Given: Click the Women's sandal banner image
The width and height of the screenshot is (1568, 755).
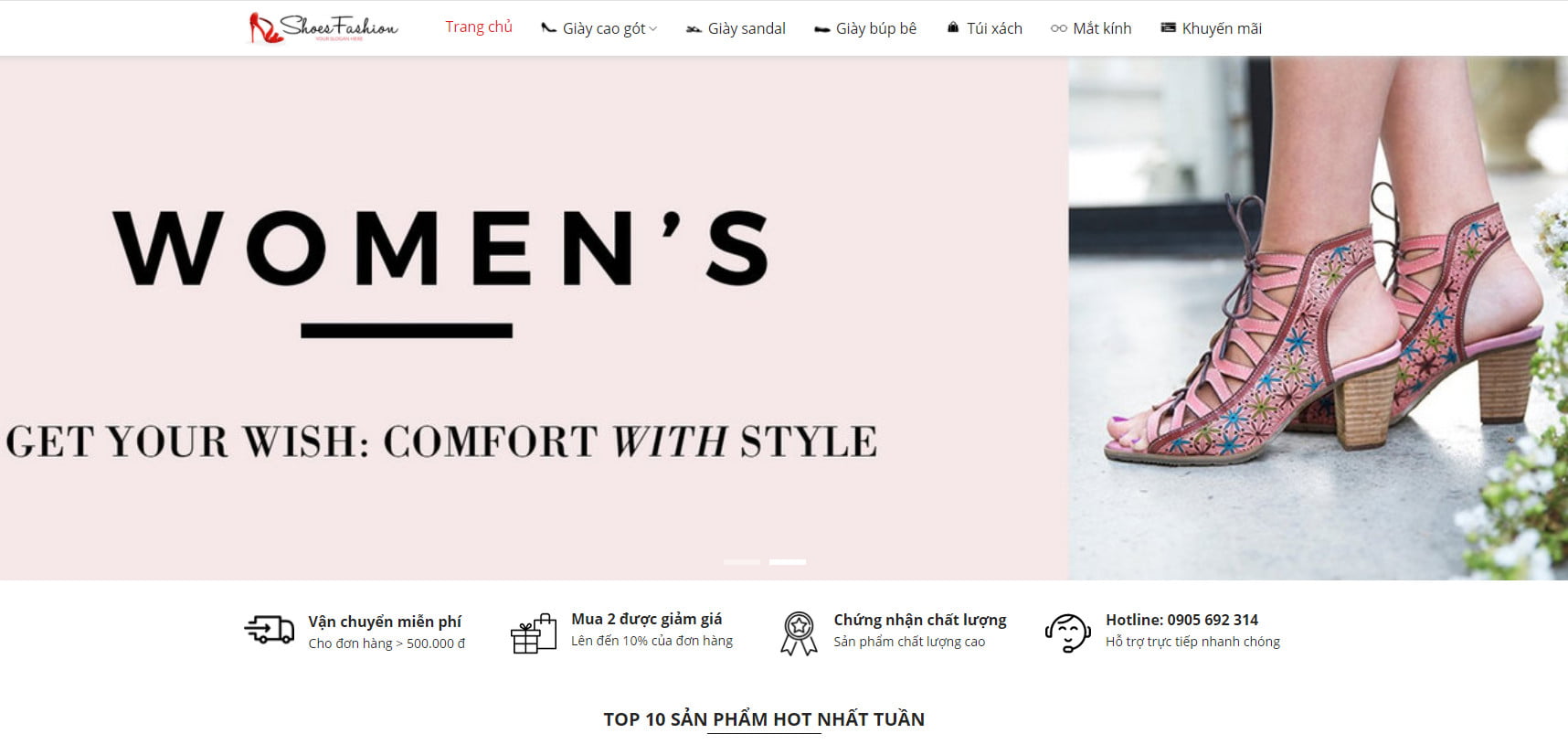Looking at the screenshot, I should click(784, 318).
